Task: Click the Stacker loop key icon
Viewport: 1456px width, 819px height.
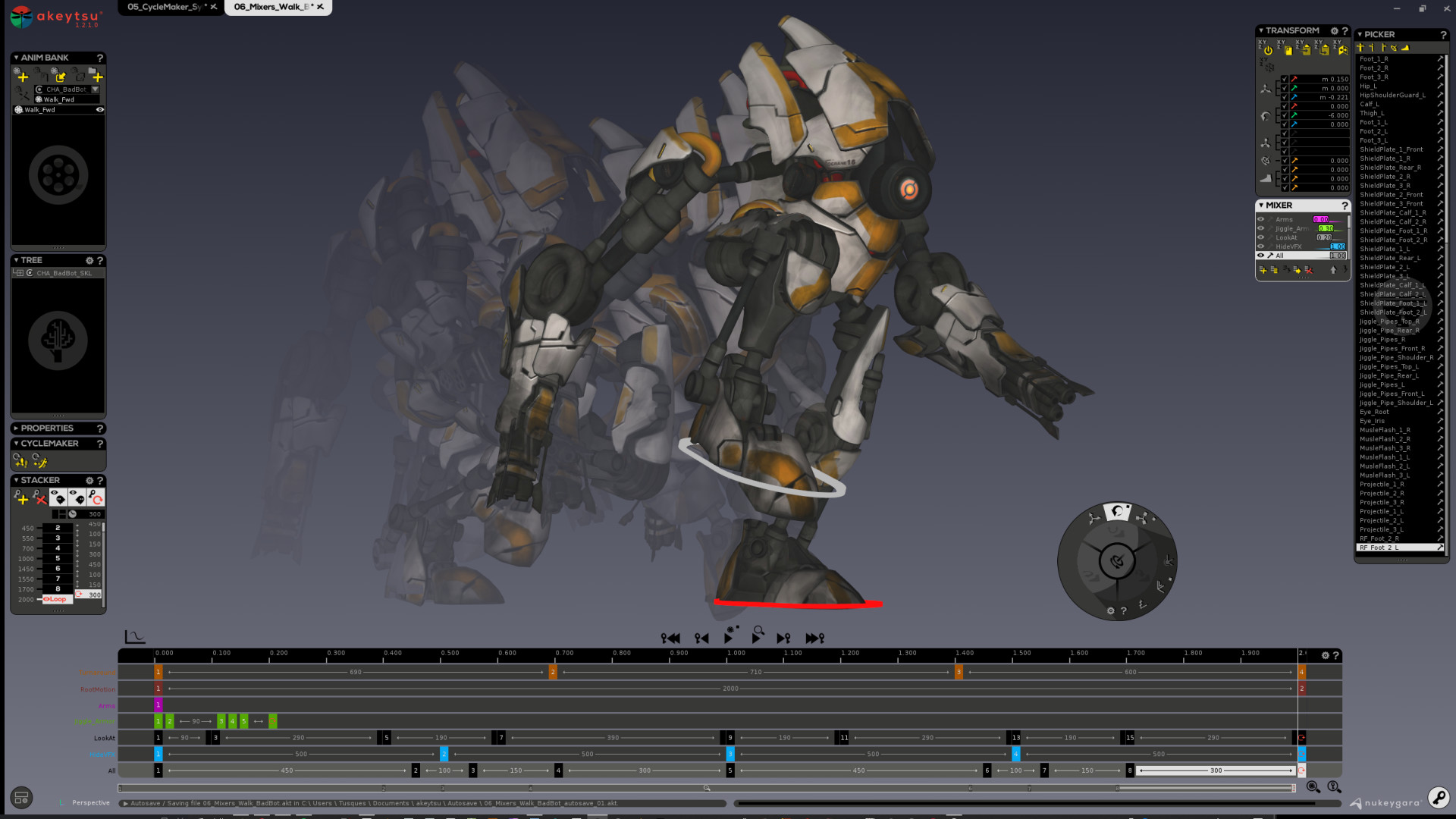Action: [96, 497]
